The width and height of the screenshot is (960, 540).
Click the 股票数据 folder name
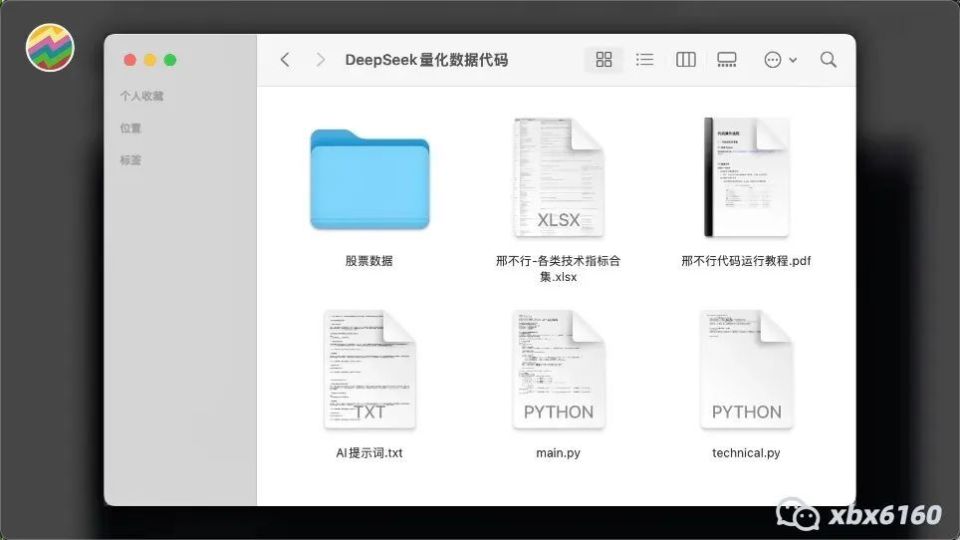[x=369, y=261]
